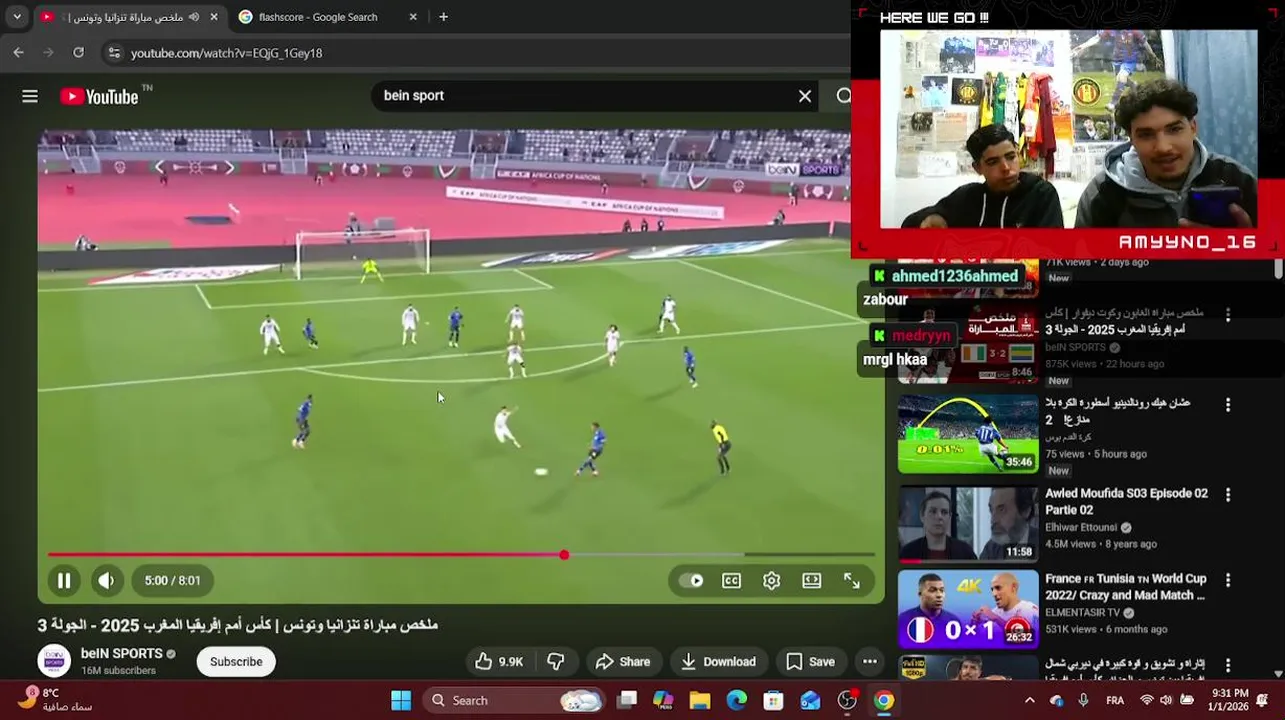
Task: Seek using the red progress bar handle
Action: pos(564,555)
